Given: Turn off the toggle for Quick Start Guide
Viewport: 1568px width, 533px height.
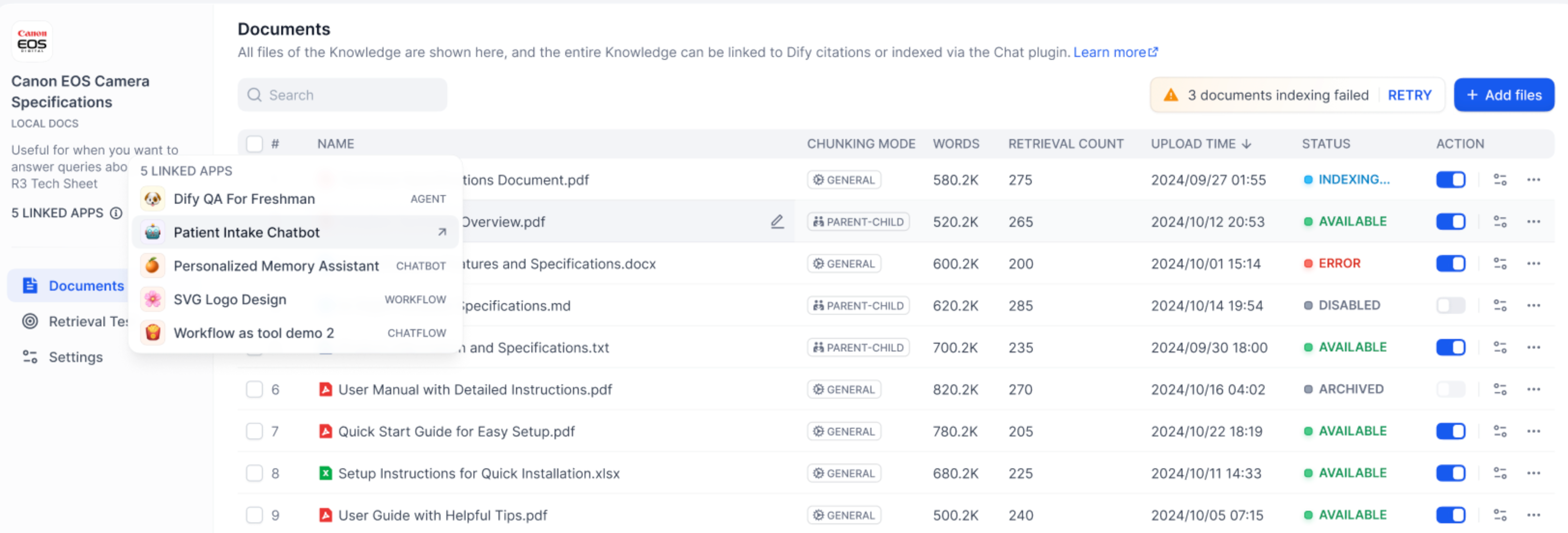Looking at the screenshot, I should 1451,432.
